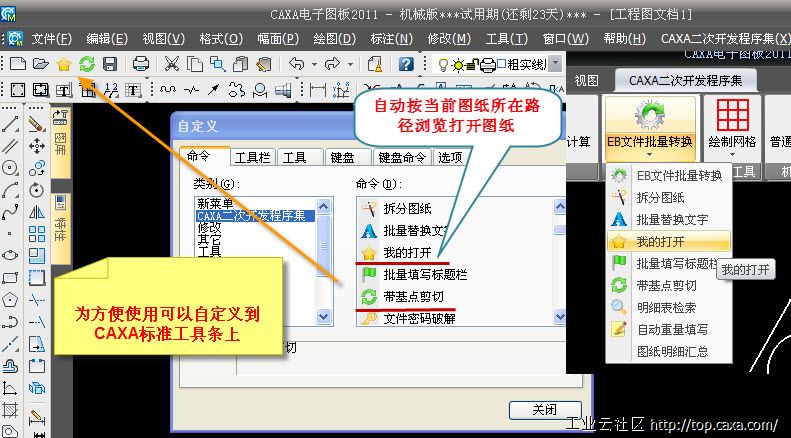Click the Cut scissors icon
Viewport: 791px width, 438px height.
[x=172, y=64]
